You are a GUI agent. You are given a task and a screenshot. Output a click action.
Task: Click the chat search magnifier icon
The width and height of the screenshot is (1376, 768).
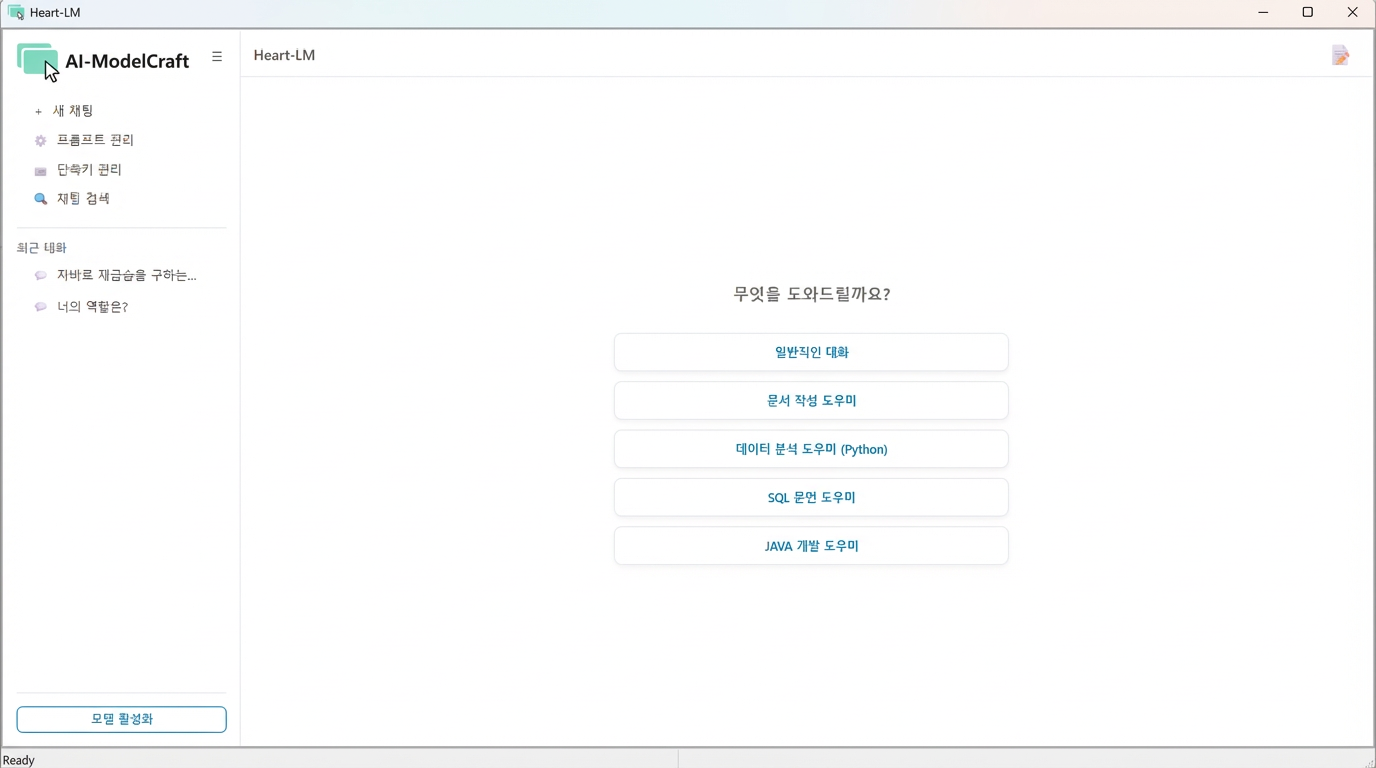(x=40, y=199)
